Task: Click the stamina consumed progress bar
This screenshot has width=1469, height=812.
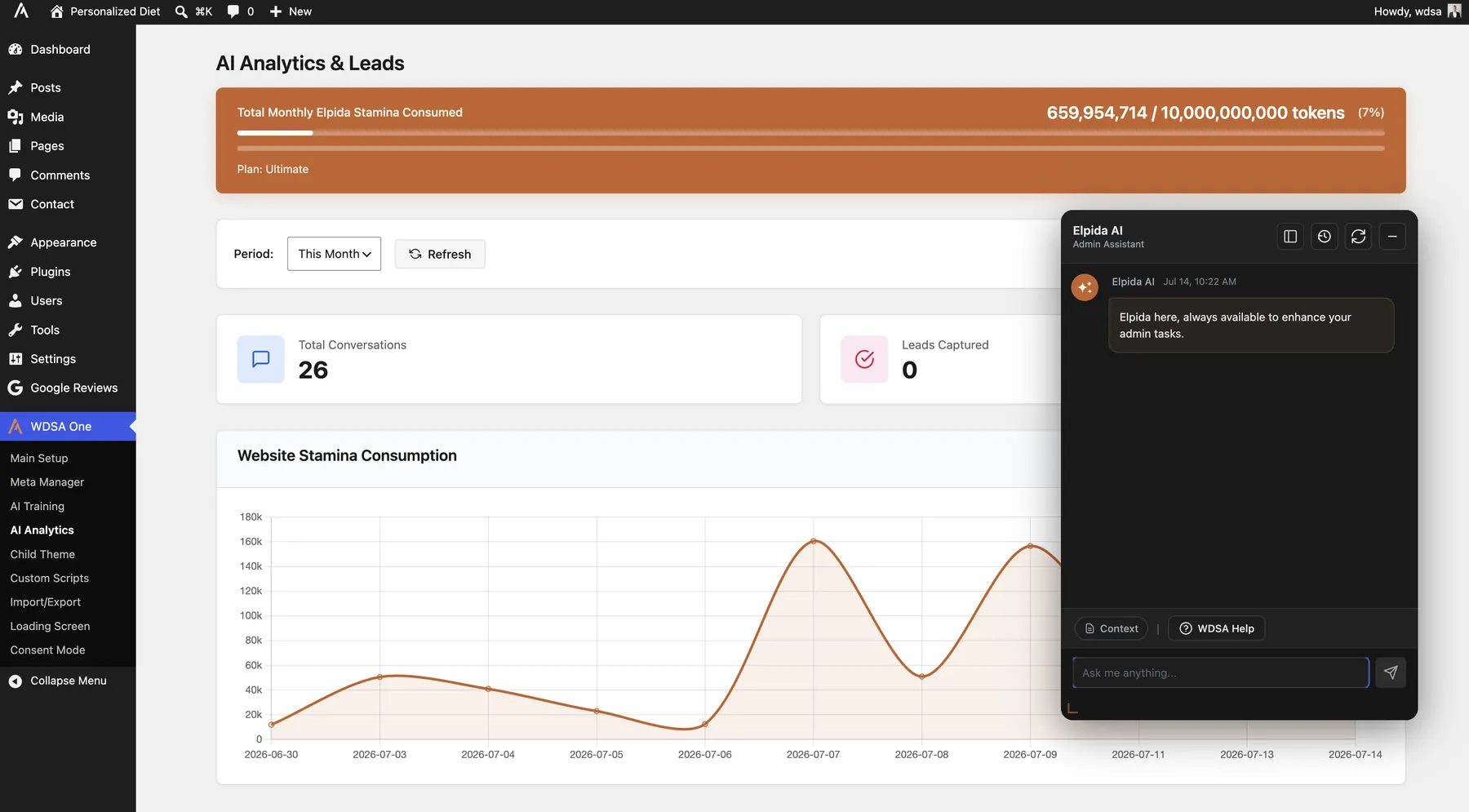Action: coord(810,132)
